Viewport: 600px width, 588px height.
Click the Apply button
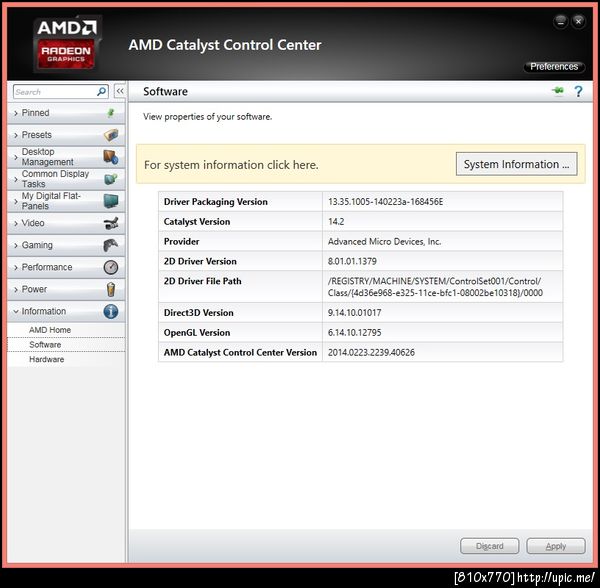point(556,546)
